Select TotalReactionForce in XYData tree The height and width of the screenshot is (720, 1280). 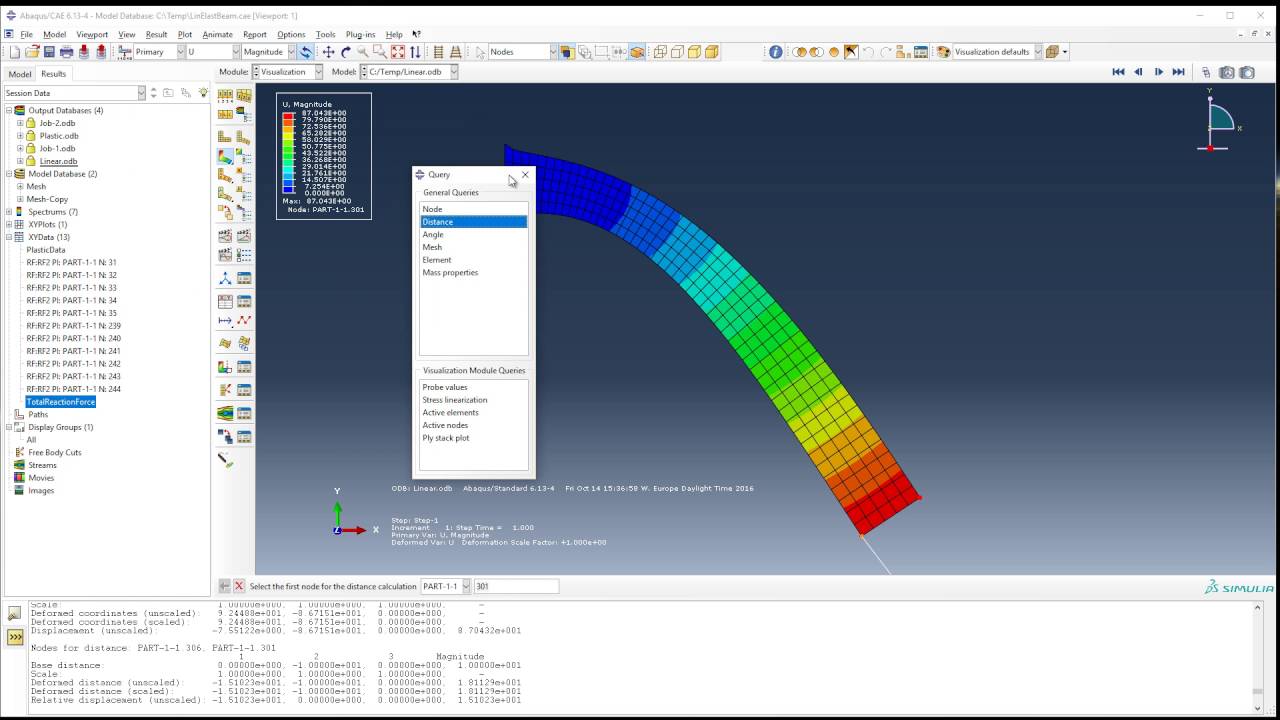coord(61,402)
